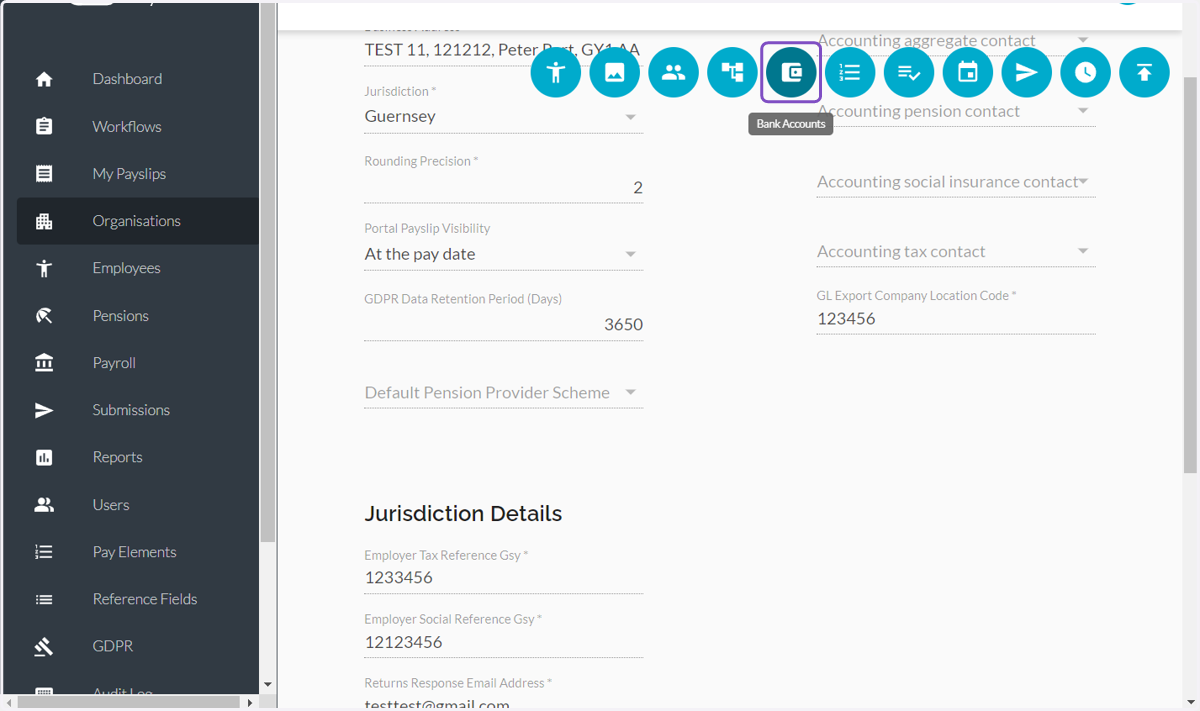Go to Dashboard via home icon
Image resolution: width=1200 pixels, height=711 pixels.
click(44, 79)
